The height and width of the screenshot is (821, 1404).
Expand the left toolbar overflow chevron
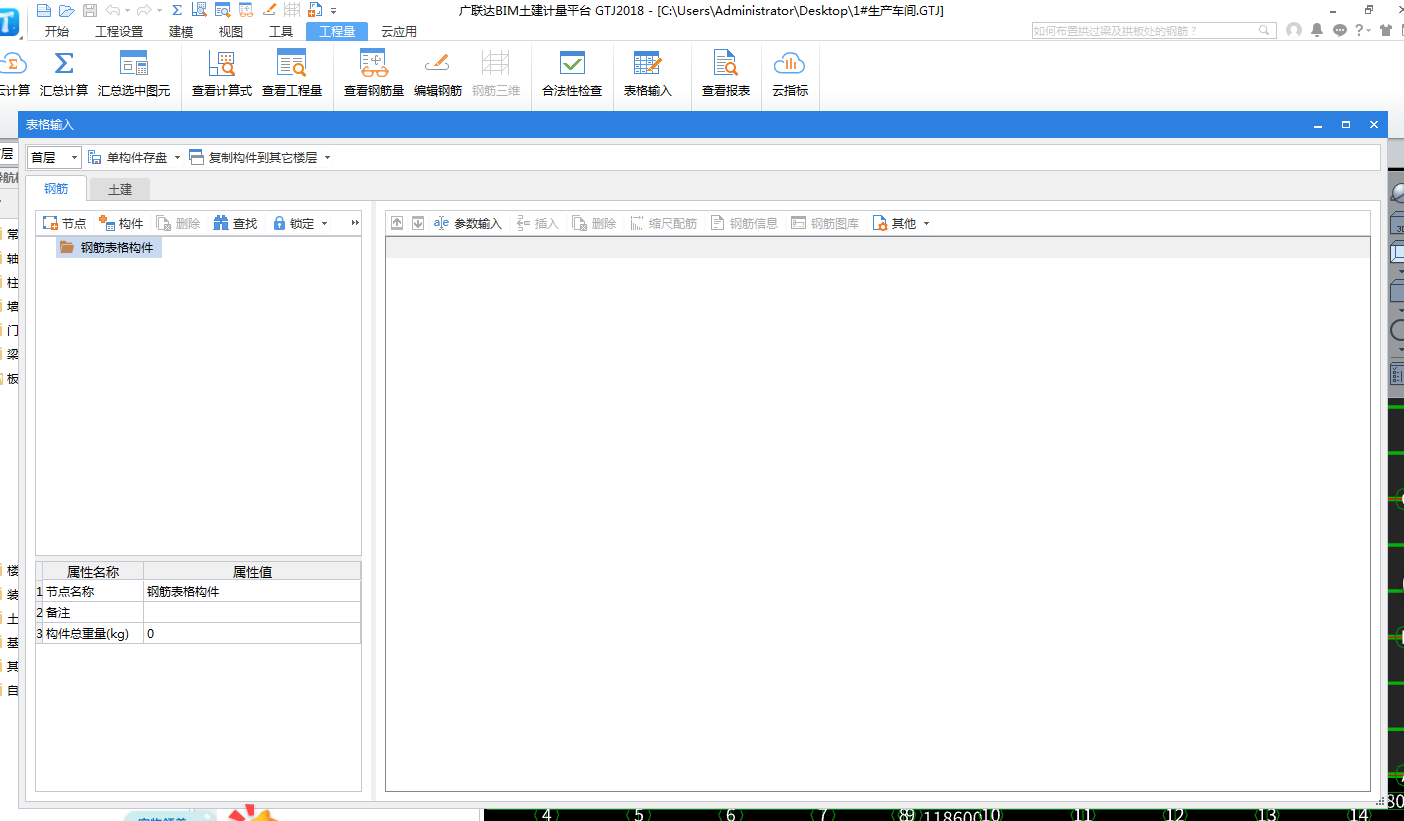pyautogui.click(x=355, y=223)
